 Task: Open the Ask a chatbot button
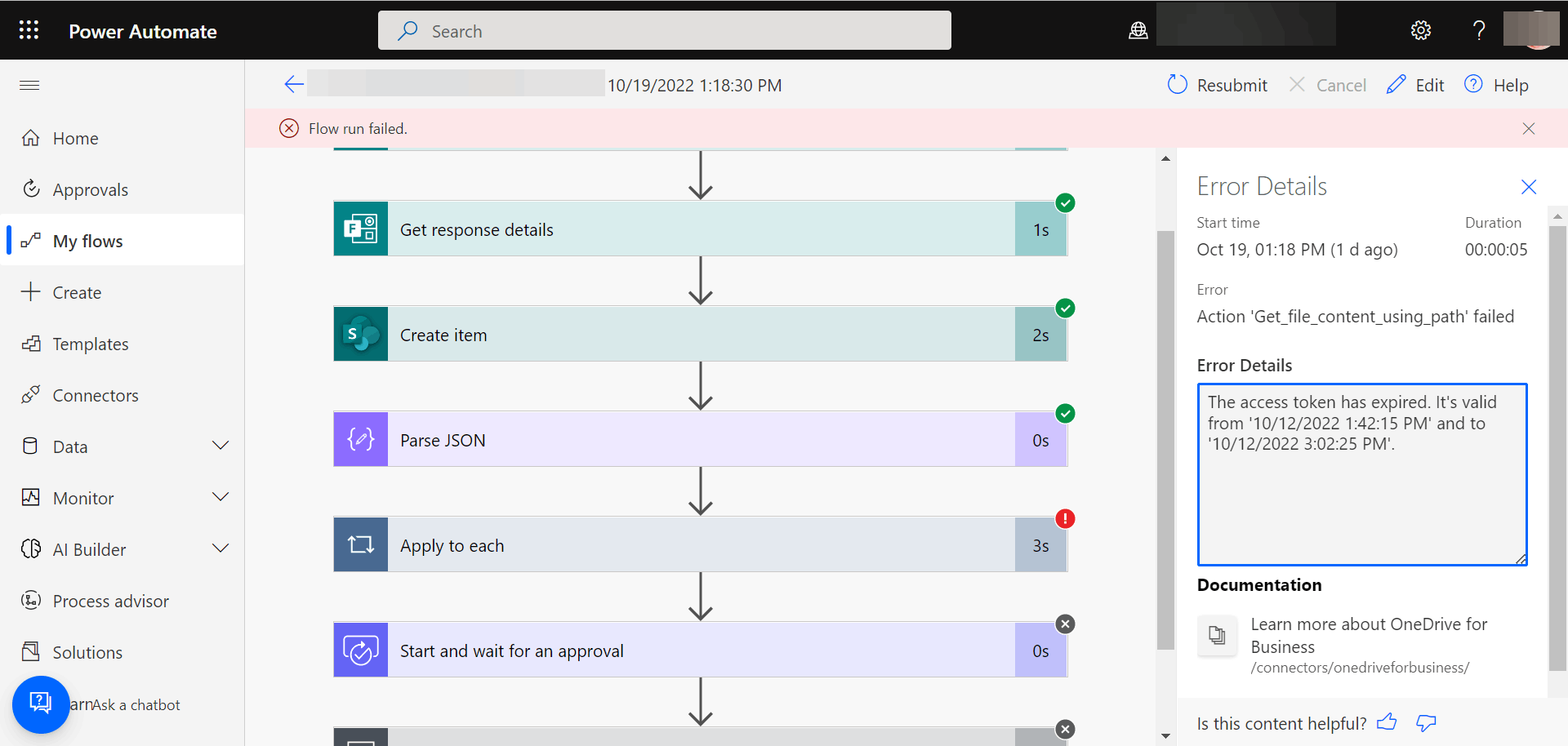coord(41,704)
